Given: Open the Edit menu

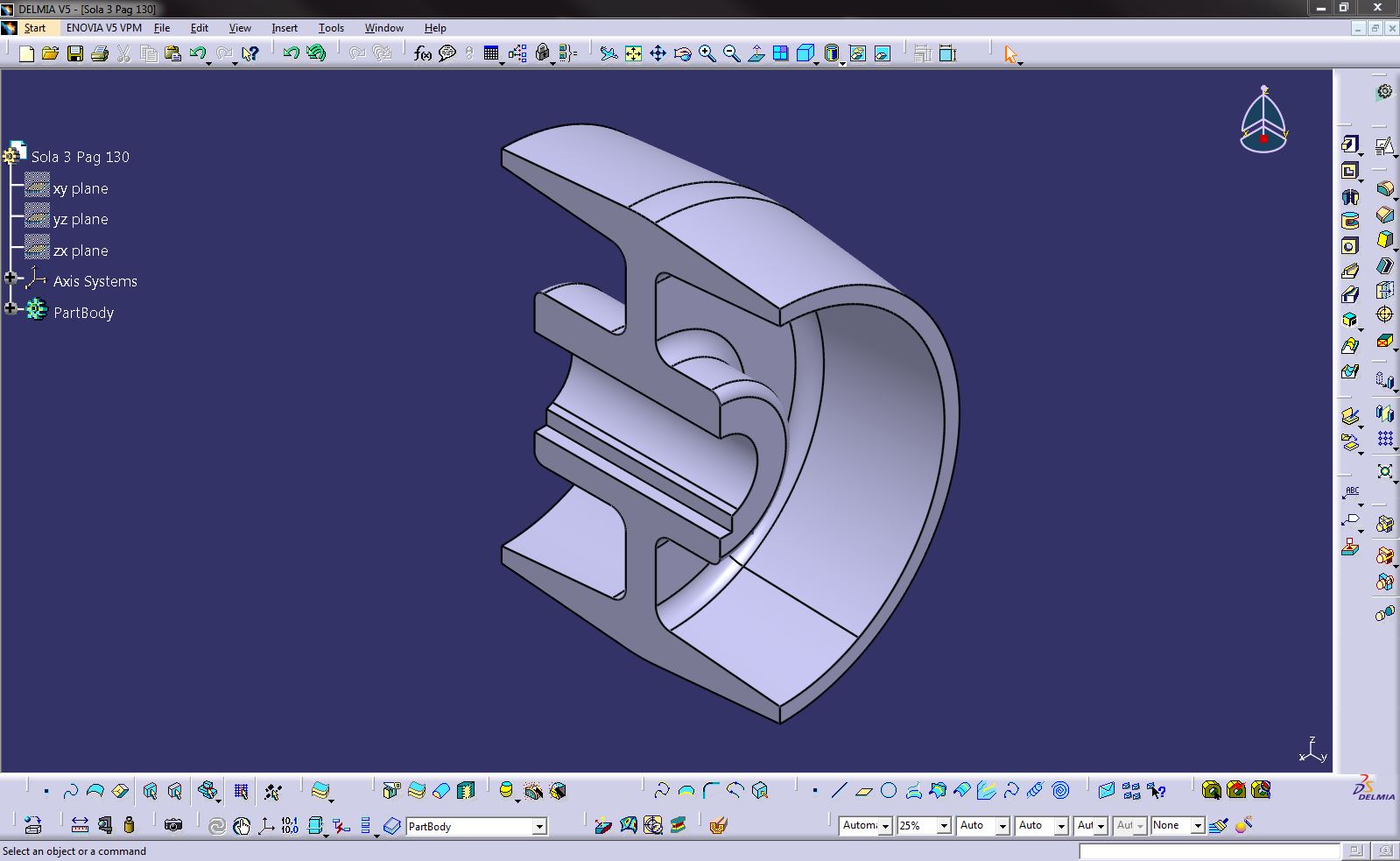Looking at the screenshot, I should 200,28.
